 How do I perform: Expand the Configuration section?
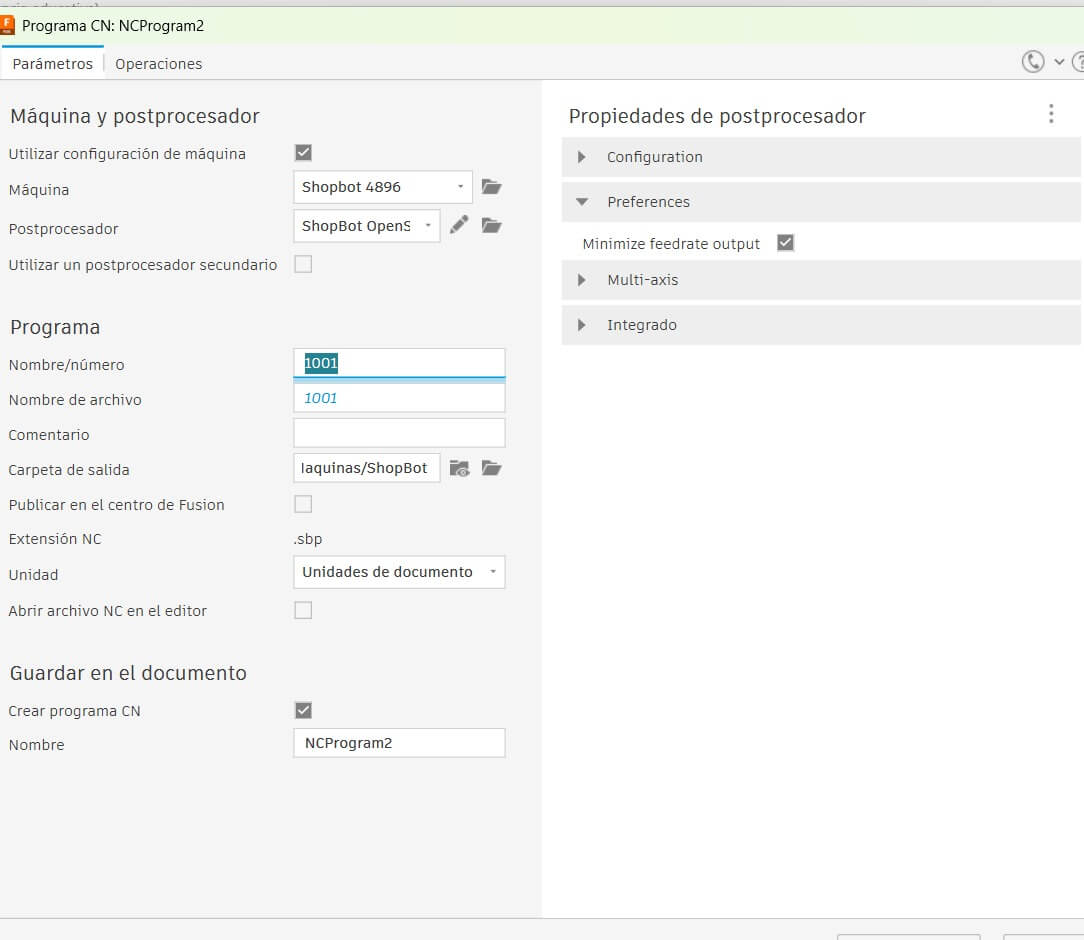click(x=821, y=157)
